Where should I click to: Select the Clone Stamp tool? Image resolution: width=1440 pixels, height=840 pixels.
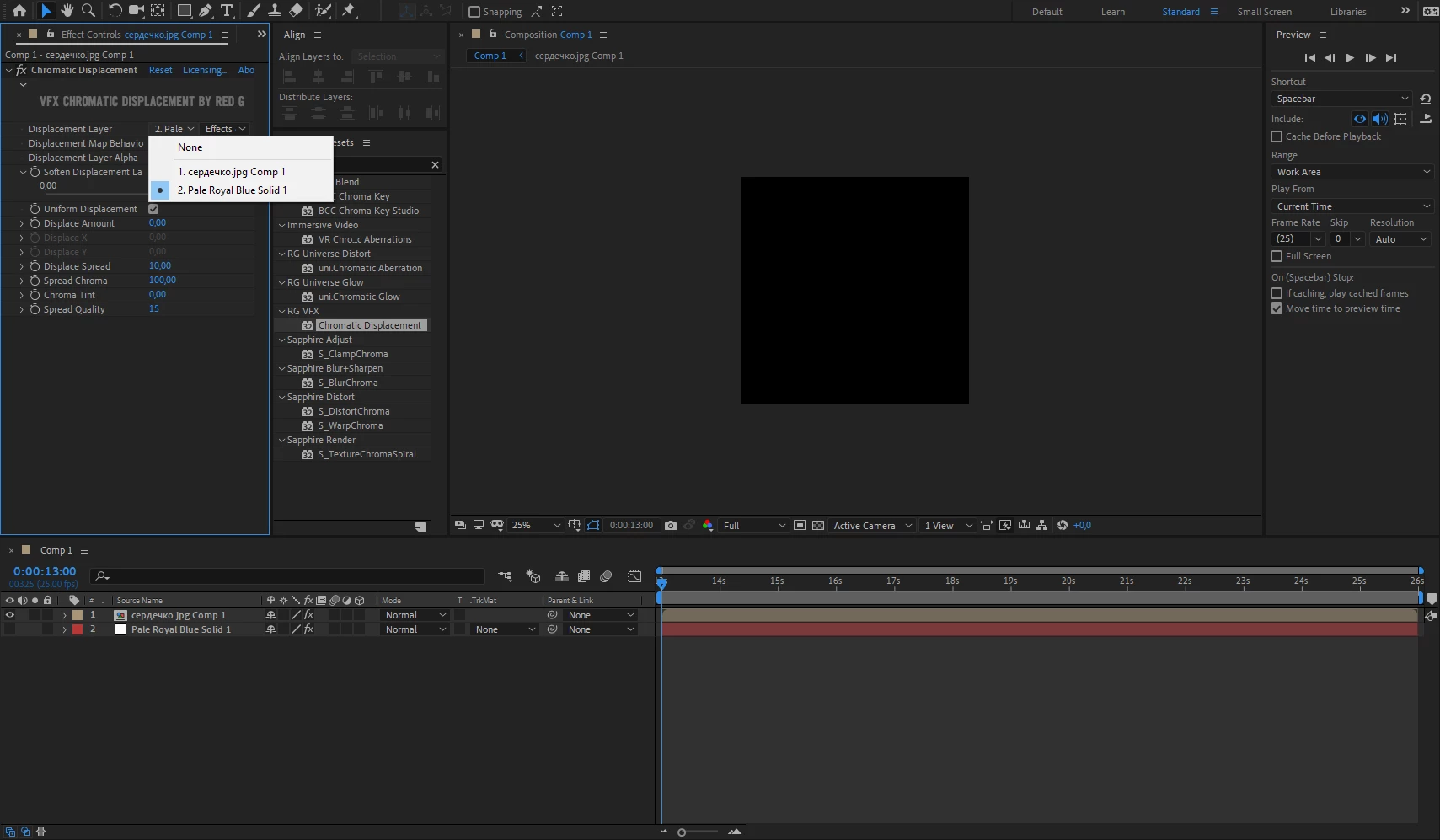(275, 11)
